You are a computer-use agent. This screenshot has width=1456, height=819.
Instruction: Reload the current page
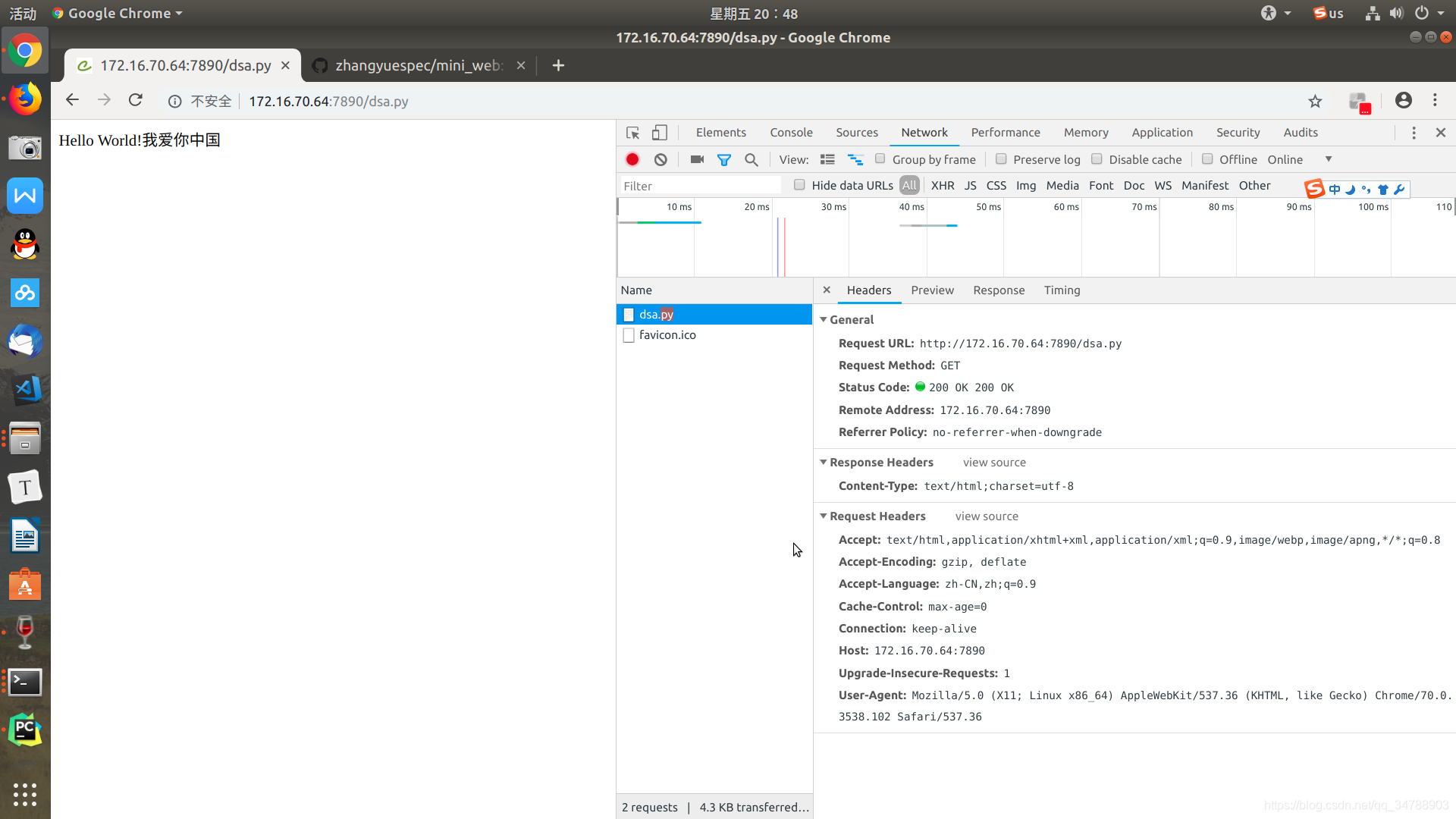tap(136, 100)
